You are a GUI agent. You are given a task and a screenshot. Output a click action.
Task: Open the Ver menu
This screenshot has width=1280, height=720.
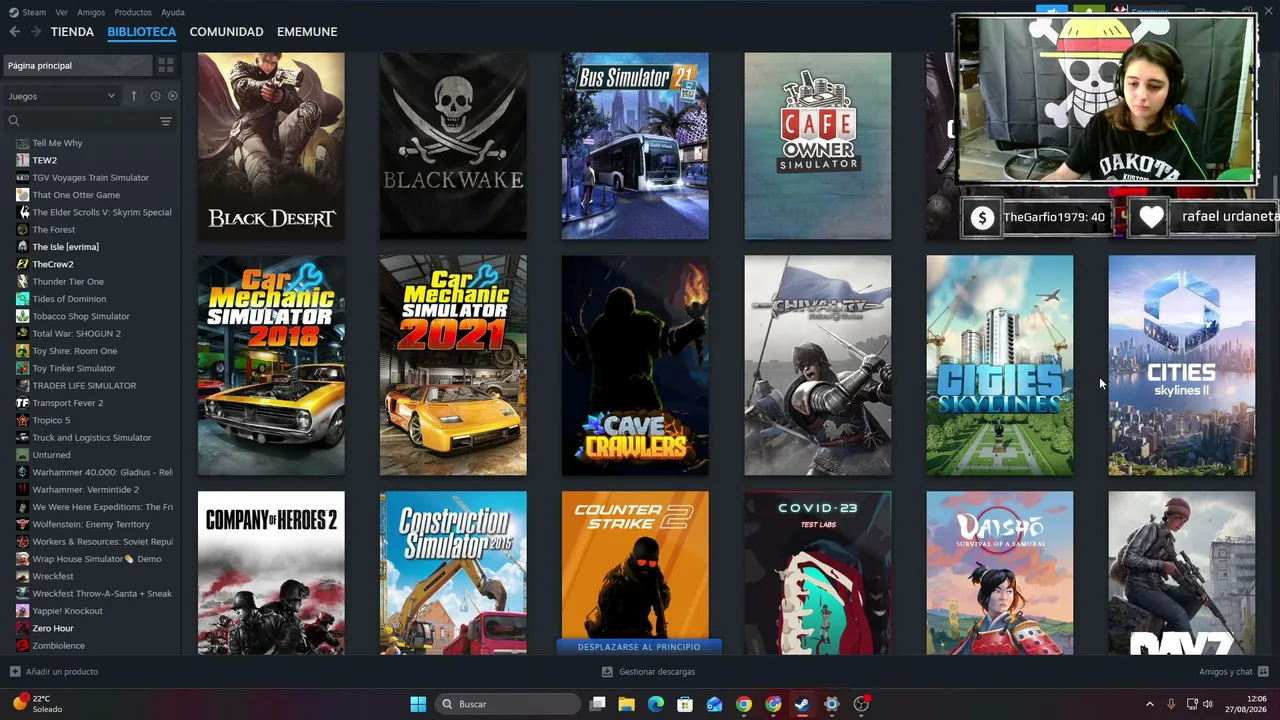click(x=62, y=12)
